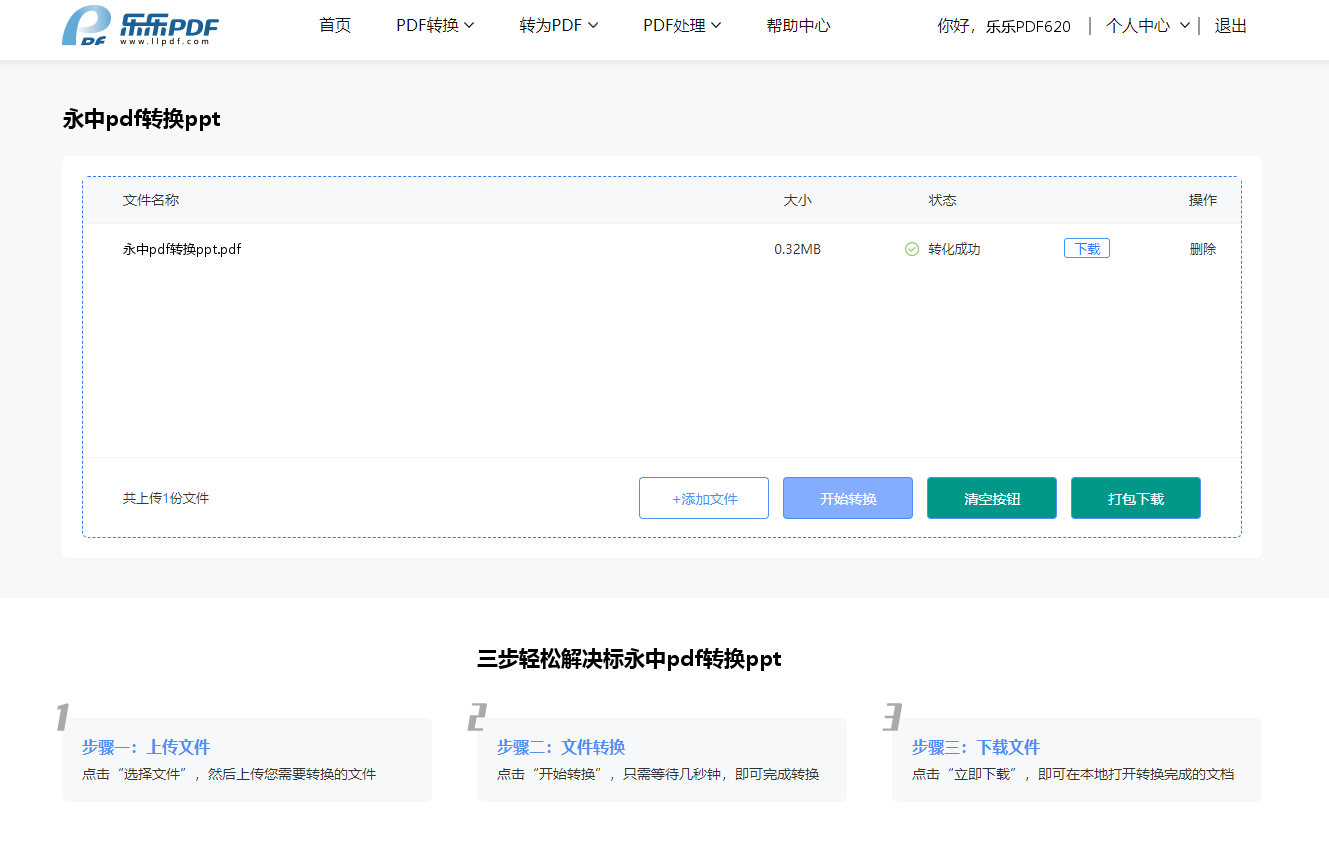
Task: Expand the 个人中心 dropdown
Action: pyautogui.click(x=1148, y=26)
